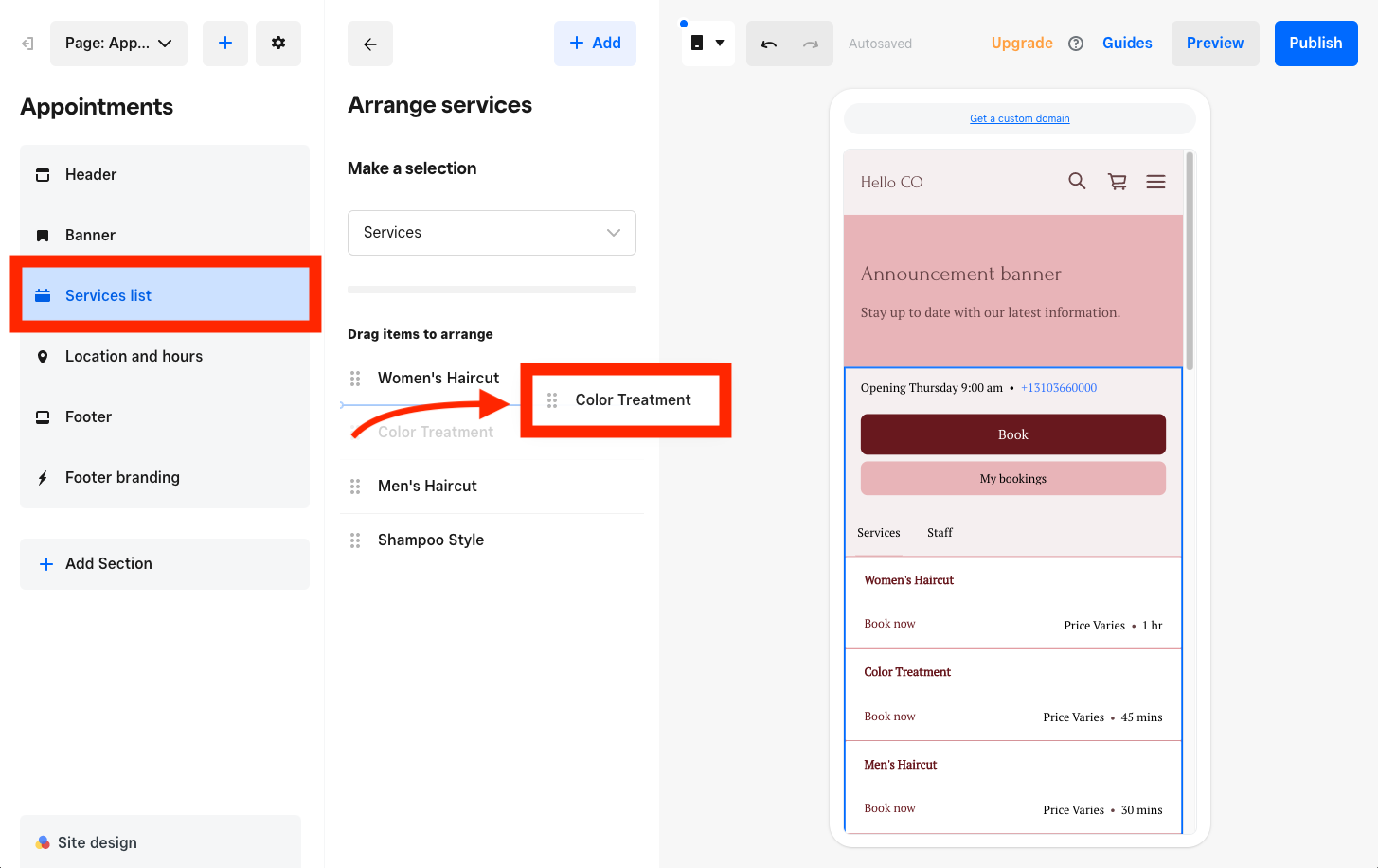Click the Hello CO site title

point(891,183)
